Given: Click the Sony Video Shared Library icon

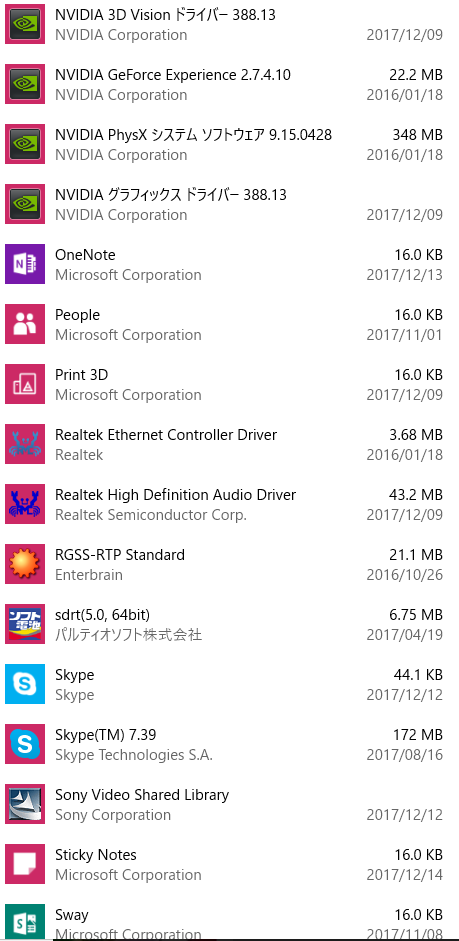Looking at the screenshot, I should (25, 804).
